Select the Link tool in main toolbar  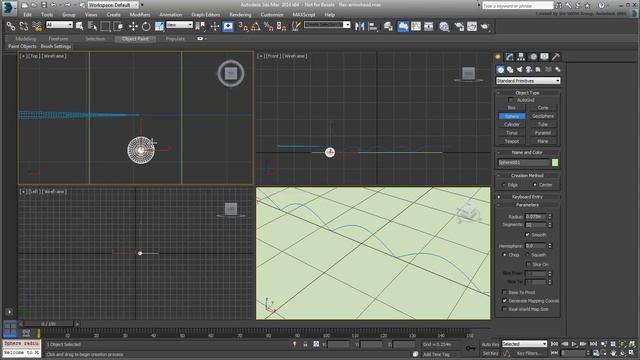11,26
